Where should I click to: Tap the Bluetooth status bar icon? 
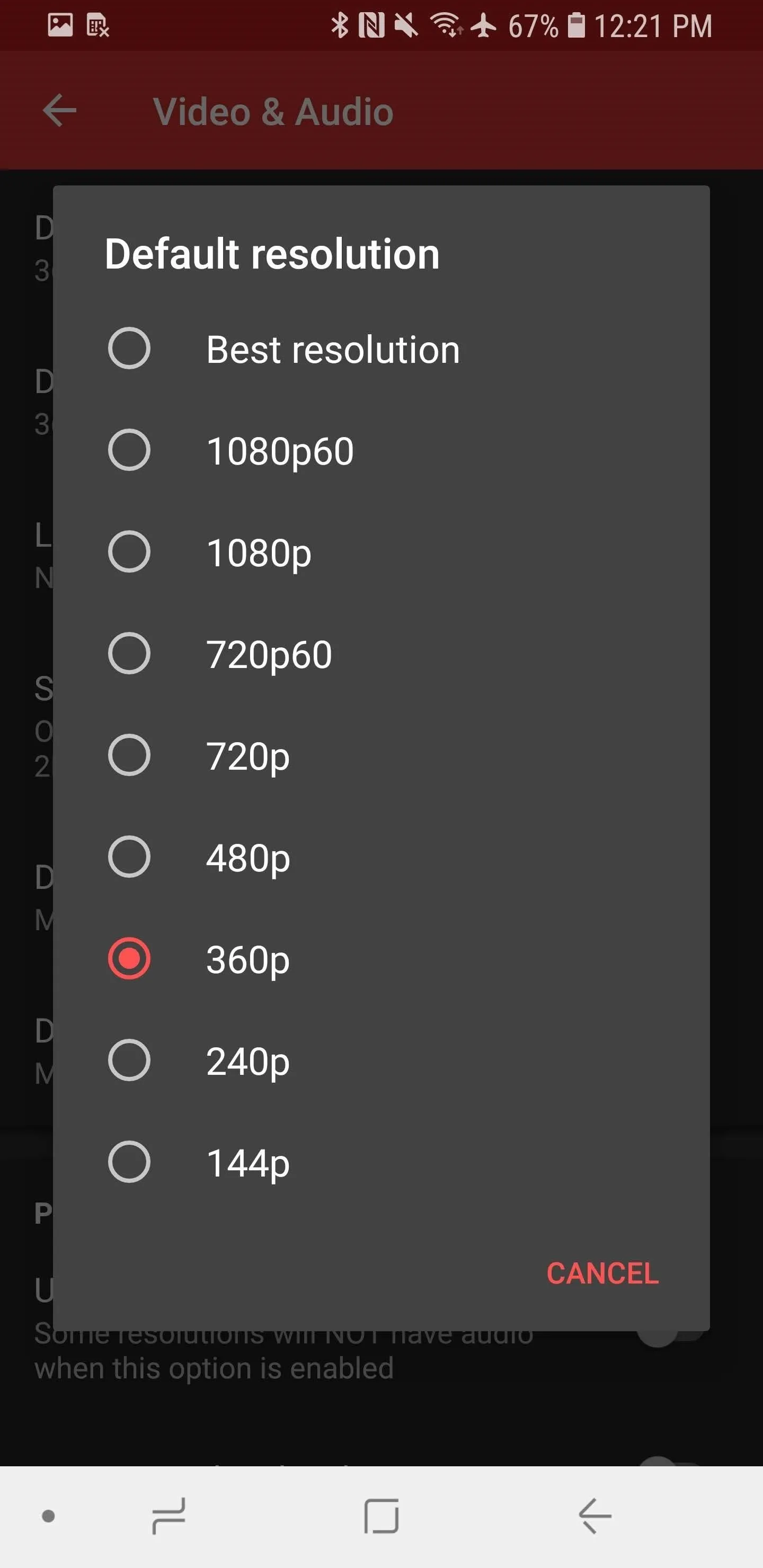click(x=340, y=25)
